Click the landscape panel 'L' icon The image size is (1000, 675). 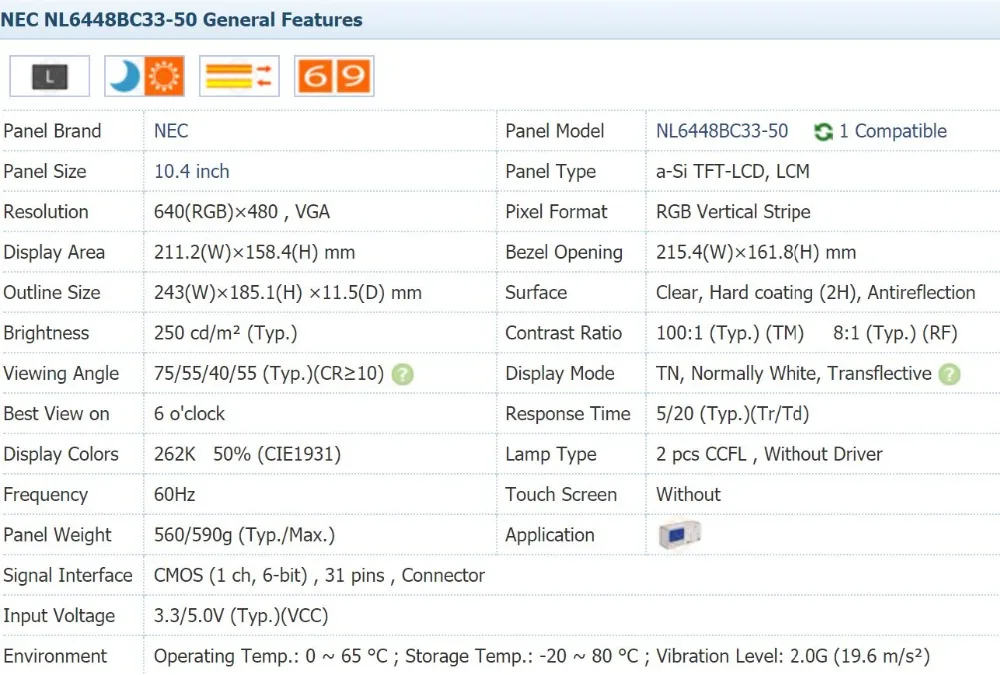(49, 77)
